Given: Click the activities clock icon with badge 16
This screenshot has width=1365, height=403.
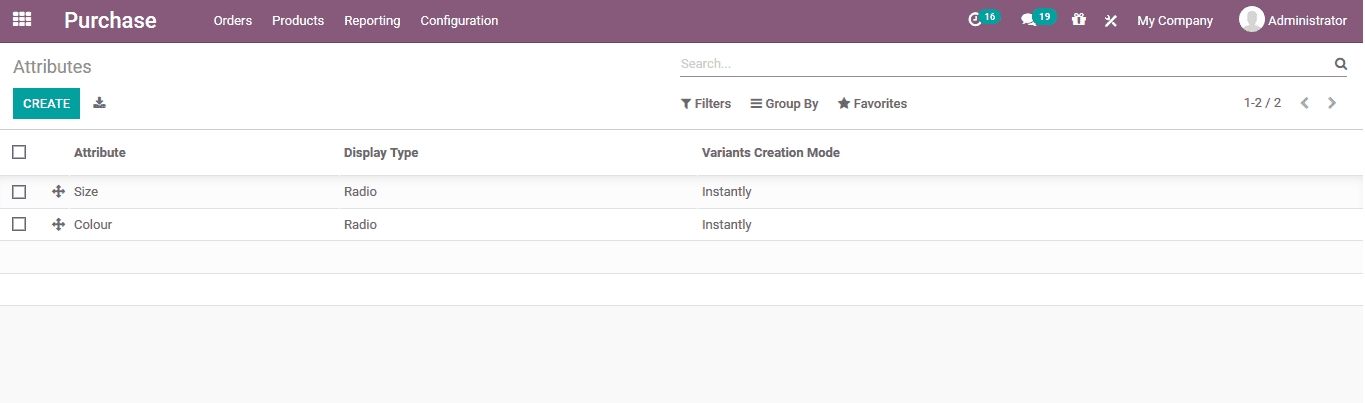Looking at the screenshot, I should [x=976, y=20].
